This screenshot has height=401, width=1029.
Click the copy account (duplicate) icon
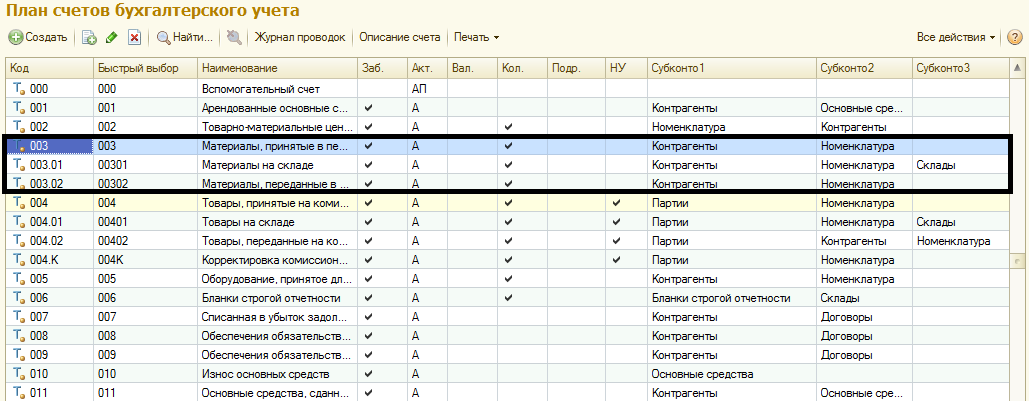[x=89, y=38]
